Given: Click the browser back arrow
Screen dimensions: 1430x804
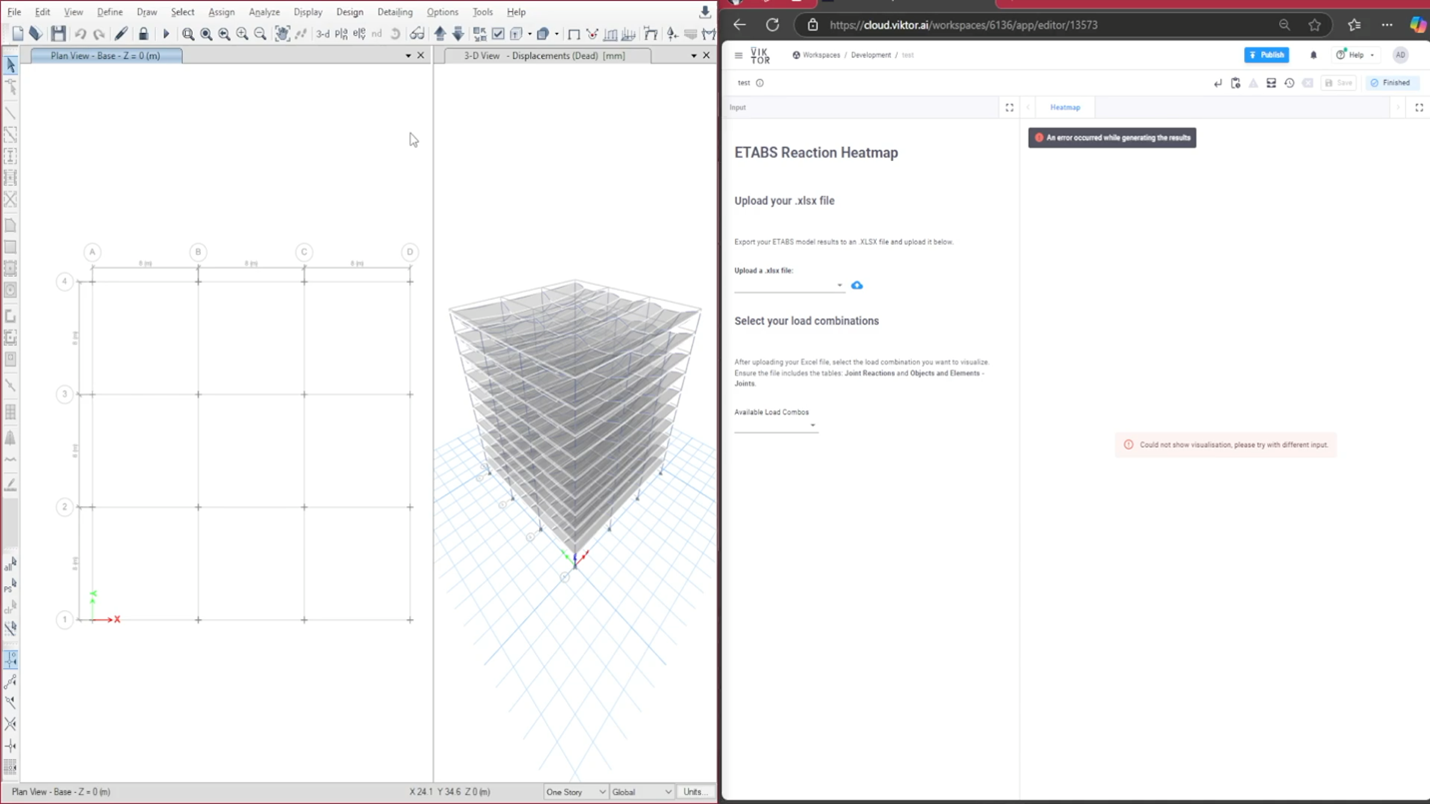Looking at the screenshot, I should click(740, 25).
